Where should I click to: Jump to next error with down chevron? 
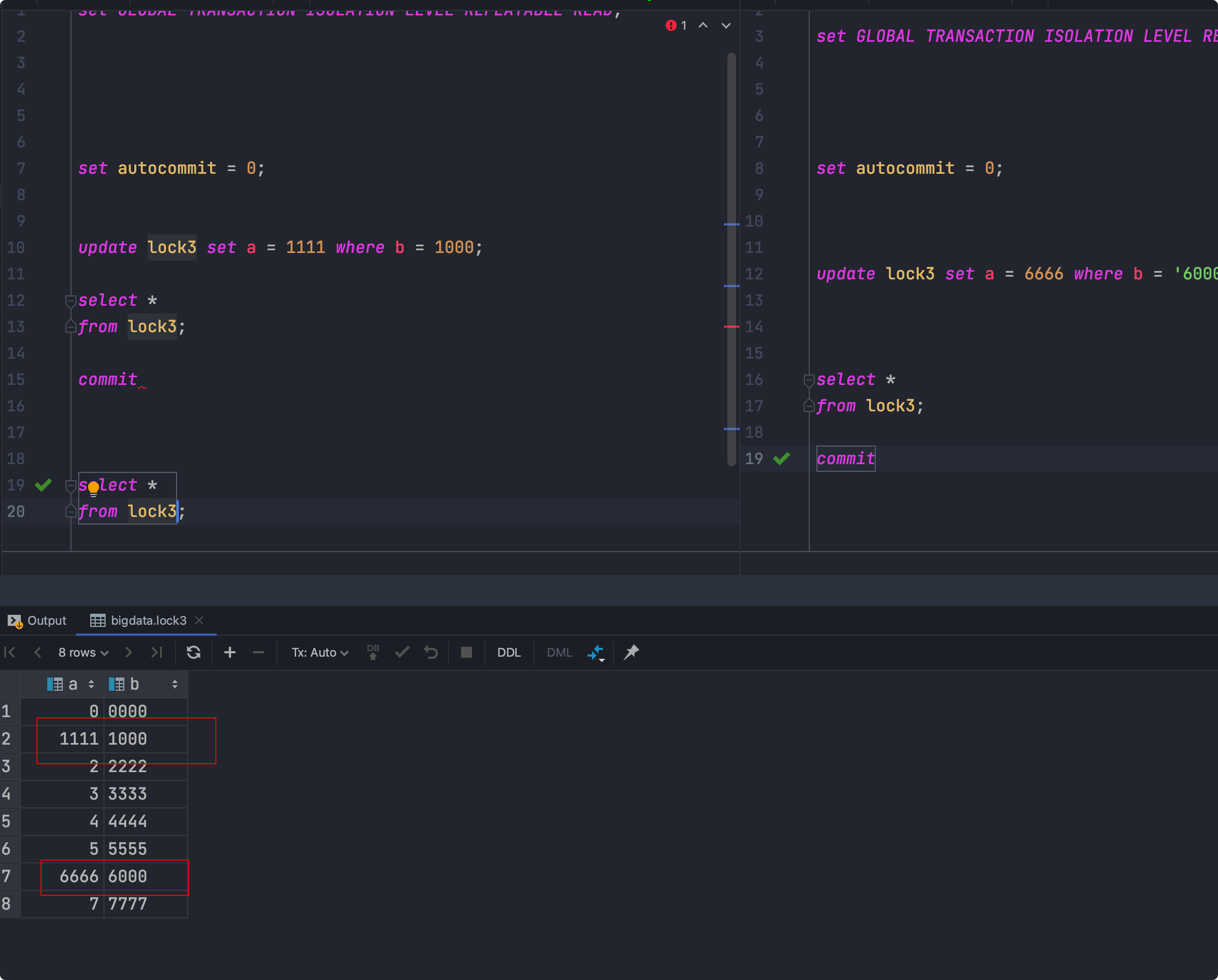click(x=726, y=25)
